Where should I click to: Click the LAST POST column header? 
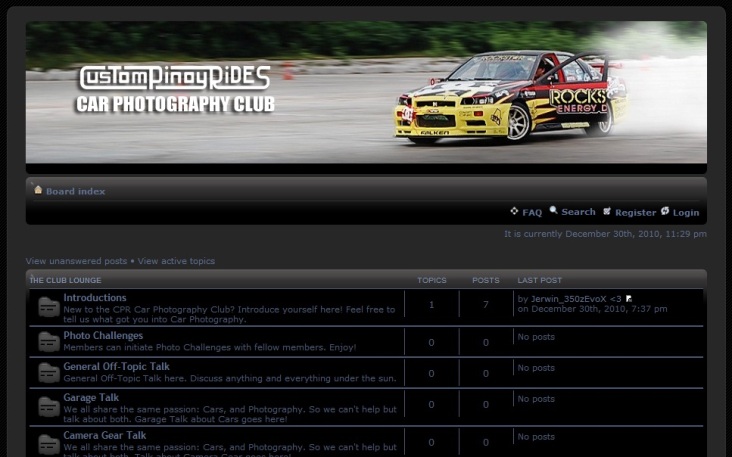point(539,280)
